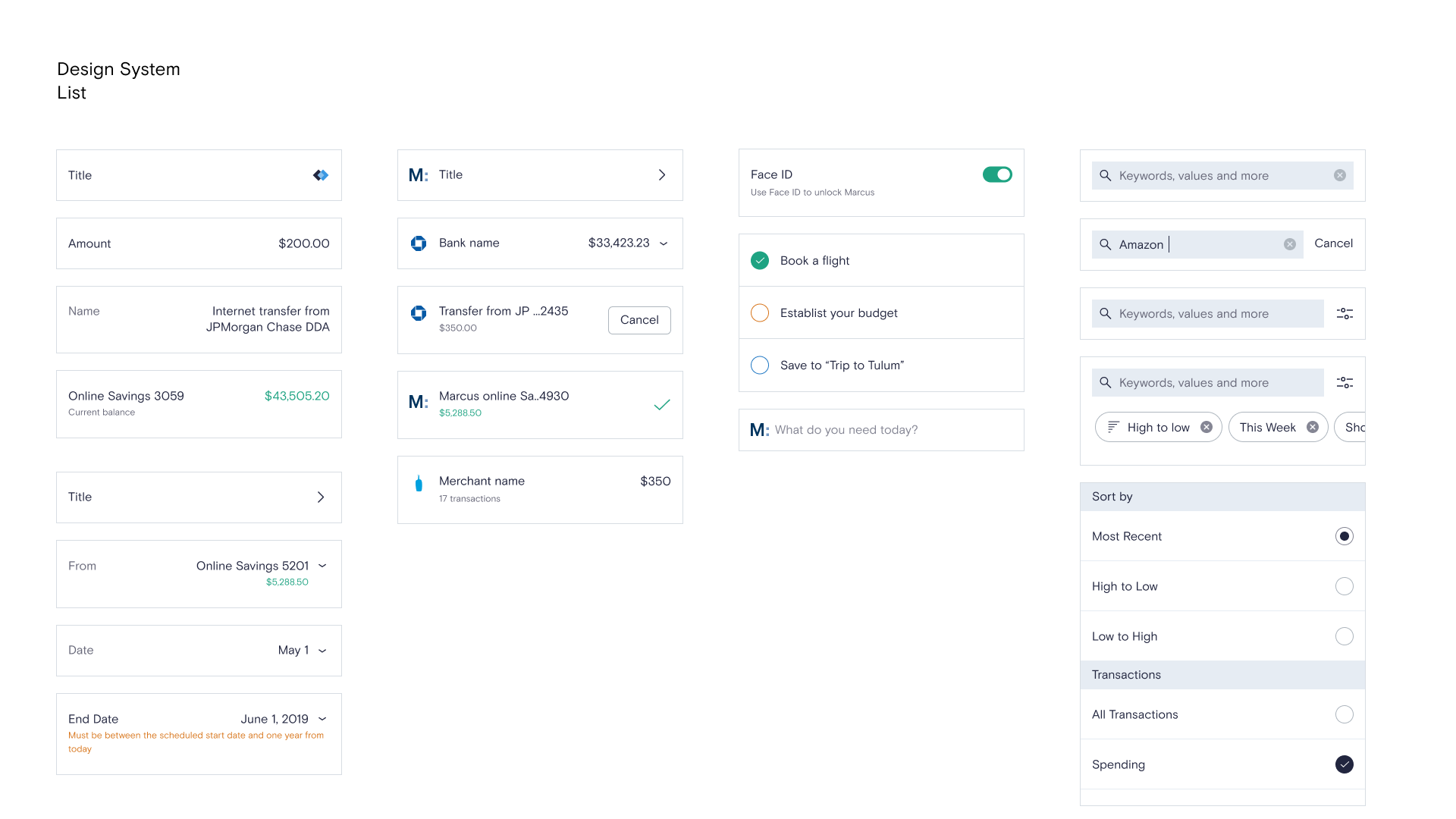Click the sort icon in High to low chip

[1113, 427]
